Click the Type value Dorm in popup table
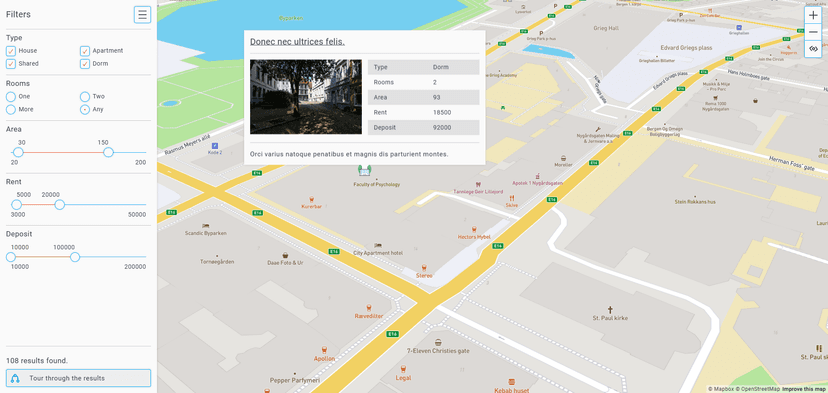The image size is (828, 393). pyautogui.click(x=440, y=67)
